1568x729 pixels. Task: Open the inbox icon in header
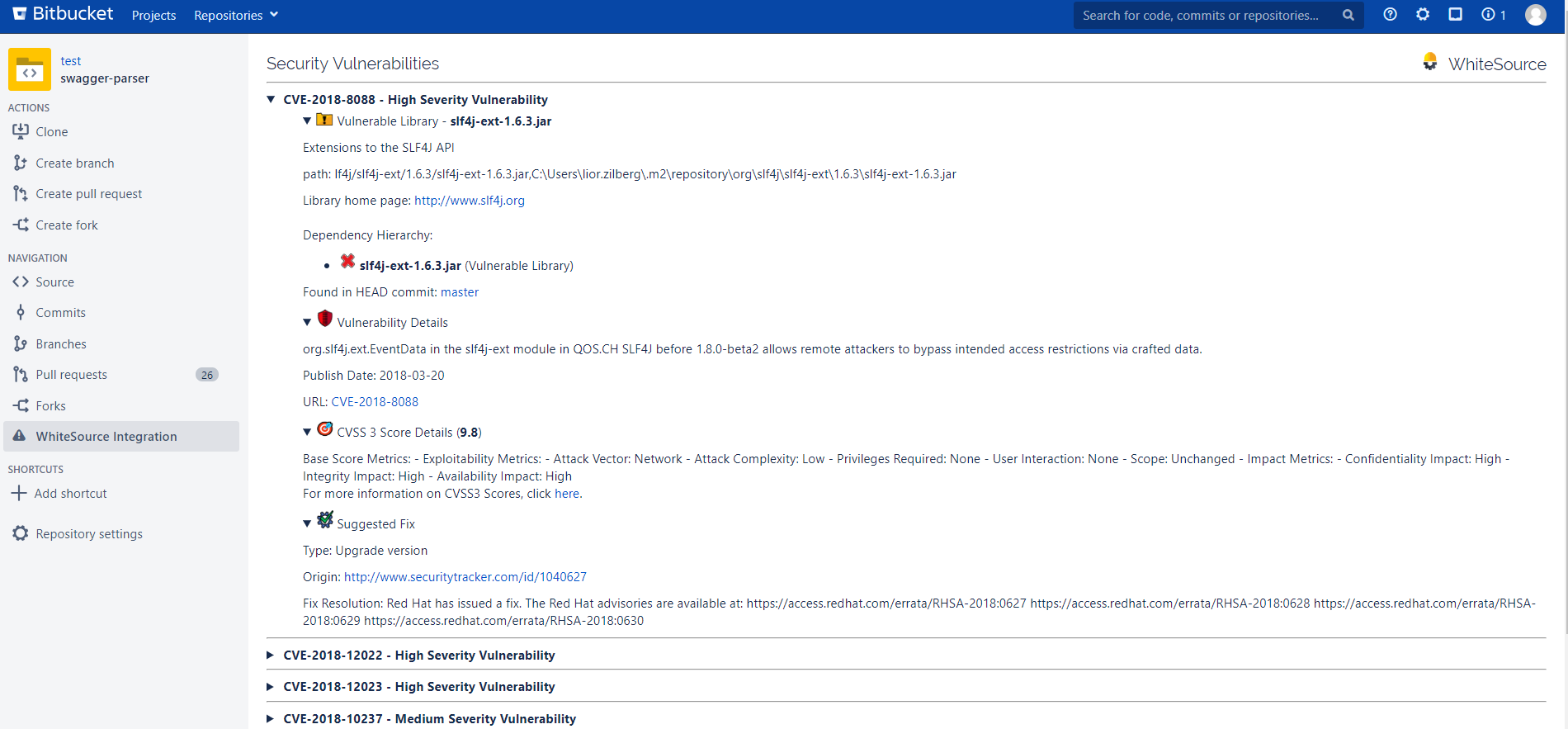pyautogui.click(x=1456, y=14)
